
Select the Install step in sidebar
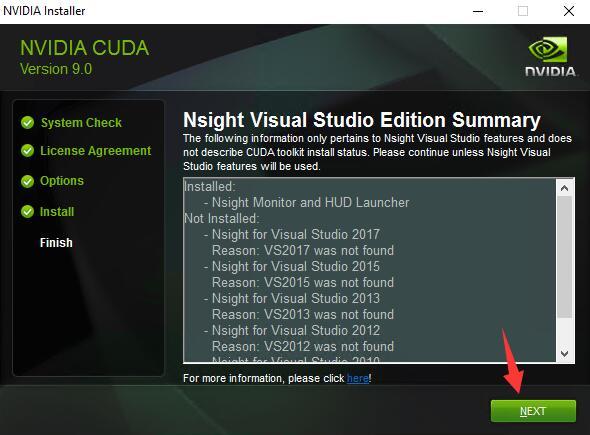pos(57,211)
